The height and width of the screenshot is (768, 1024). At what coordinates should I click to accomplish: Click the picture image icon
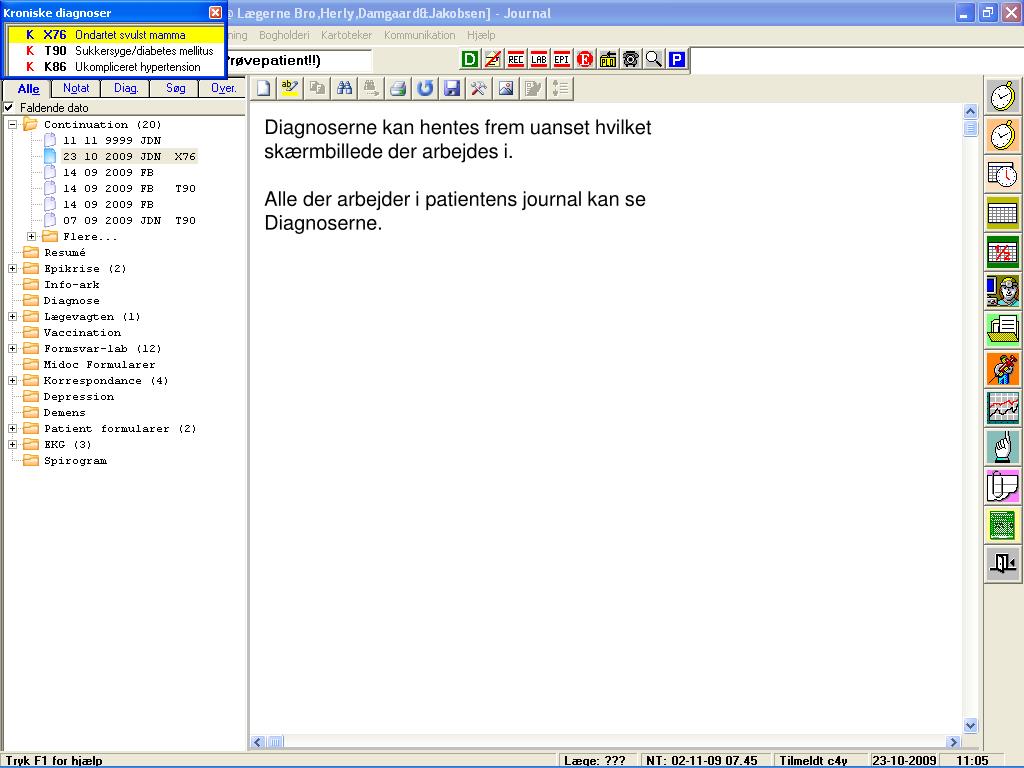point(506,88)
